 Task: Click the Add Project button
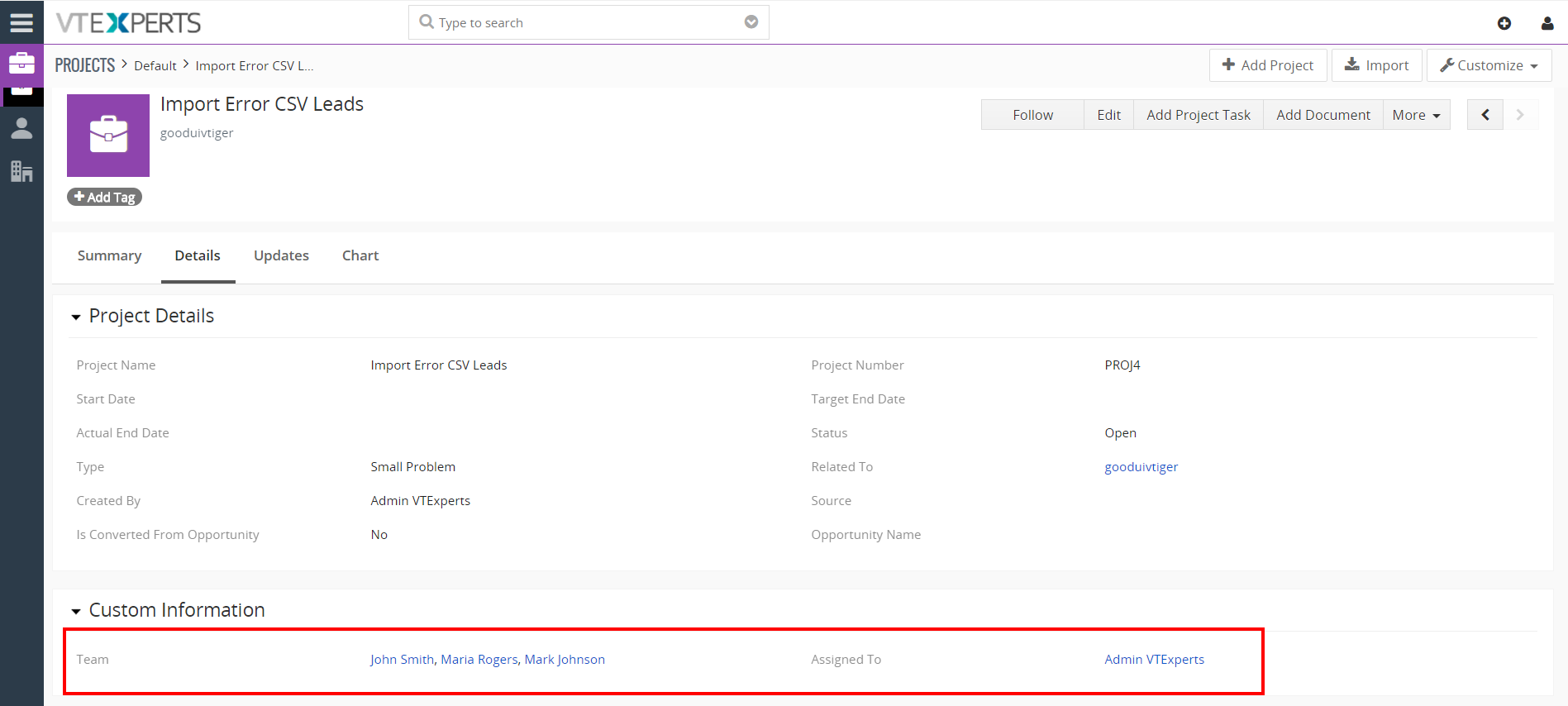click(1268, 65)
